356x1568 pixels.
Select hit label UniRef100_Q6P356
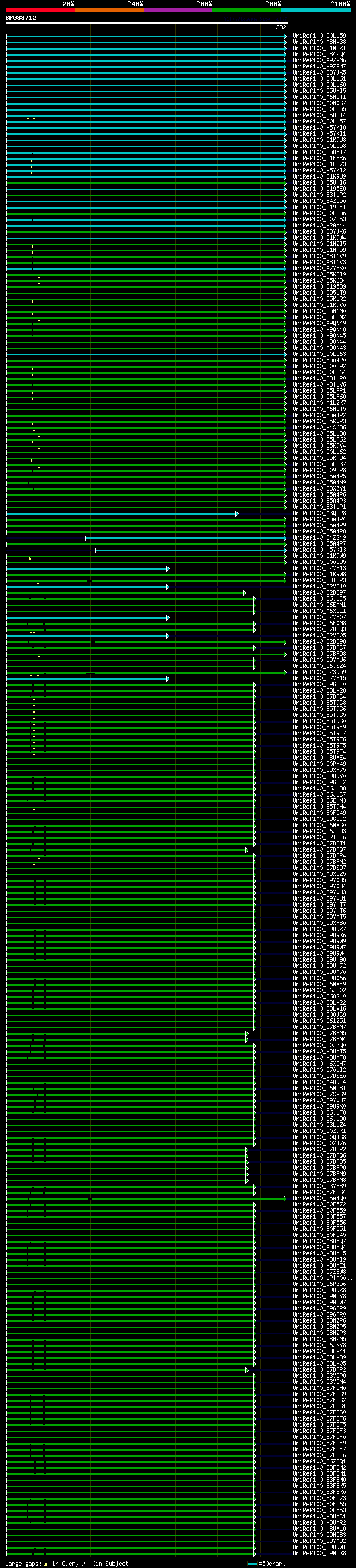pyautogui.click(x=319, y=1284)
